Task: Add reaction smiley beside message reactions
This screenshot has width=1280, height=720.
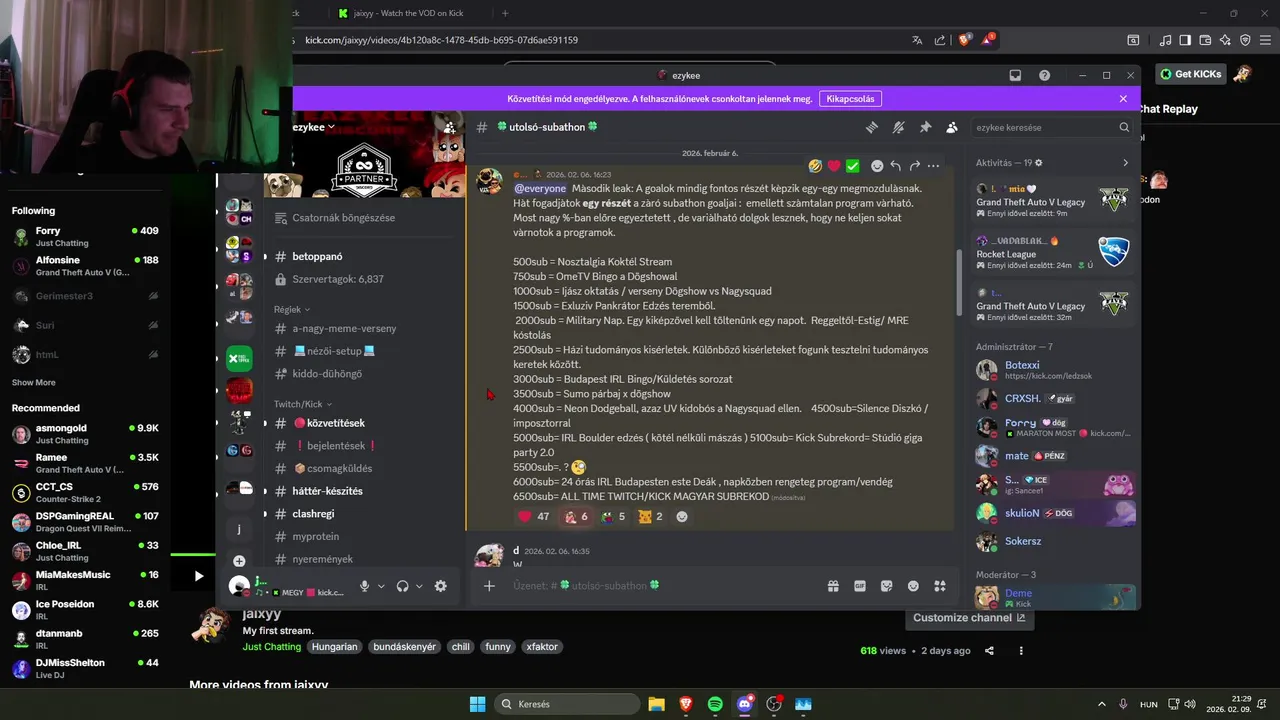Action: 682,516
